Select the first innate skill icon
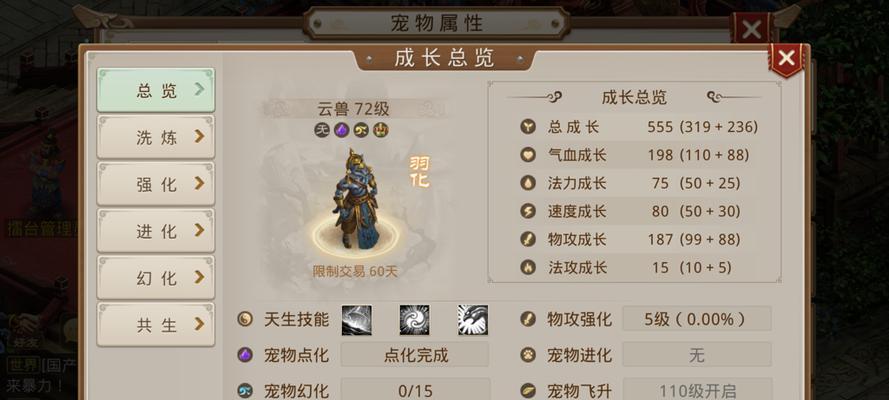 357,320
